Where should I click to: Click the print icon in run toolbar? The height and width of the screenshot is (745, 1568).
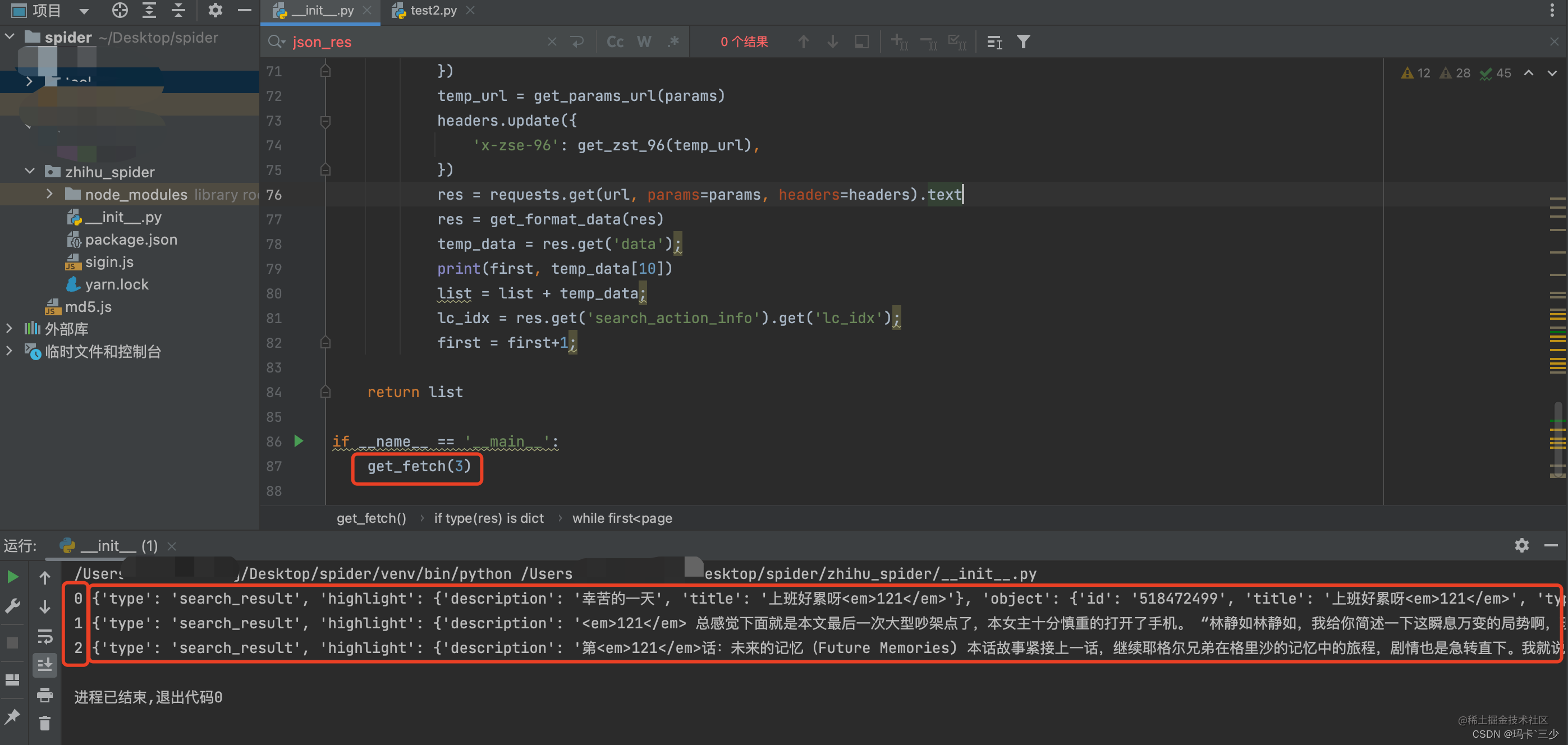(45, 695)
